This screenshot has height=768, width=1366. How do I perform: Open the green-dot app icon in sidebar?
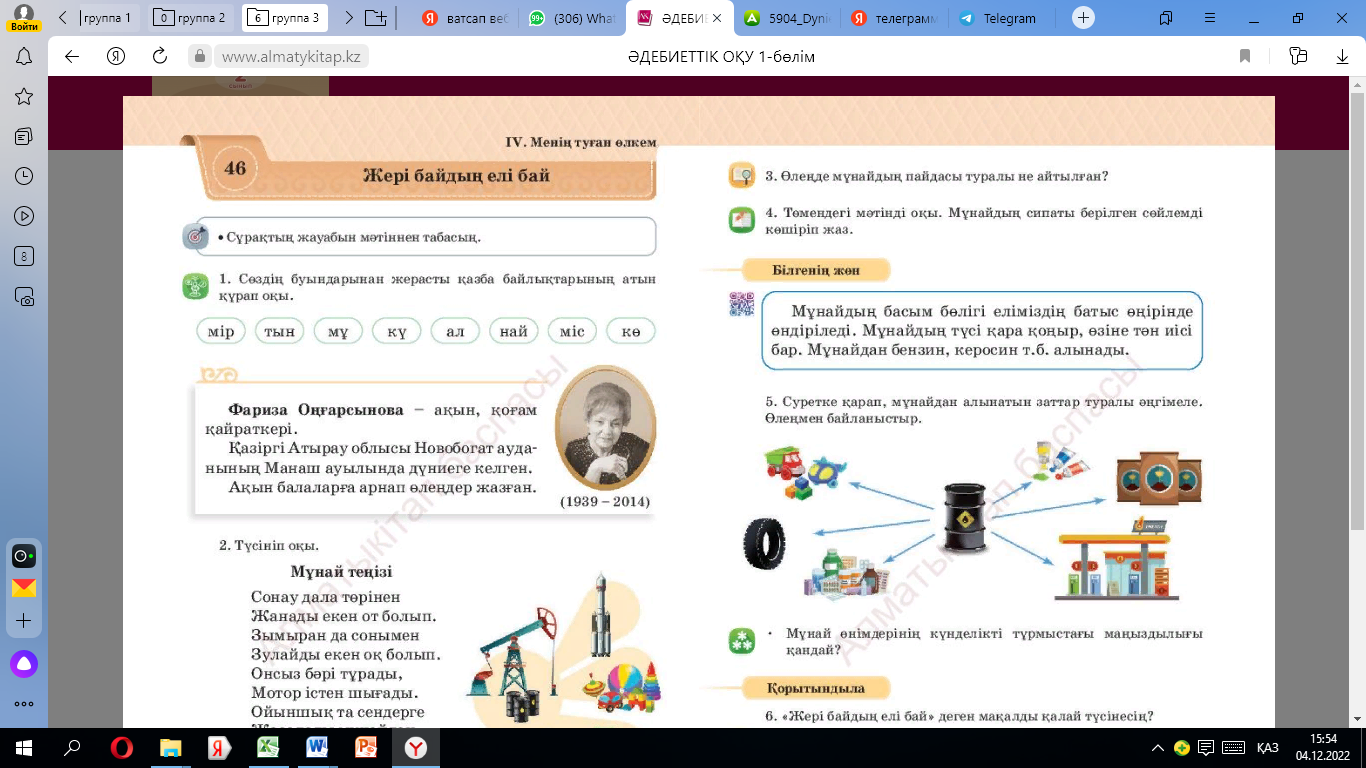pyautogui.click(x=24, y=556)
